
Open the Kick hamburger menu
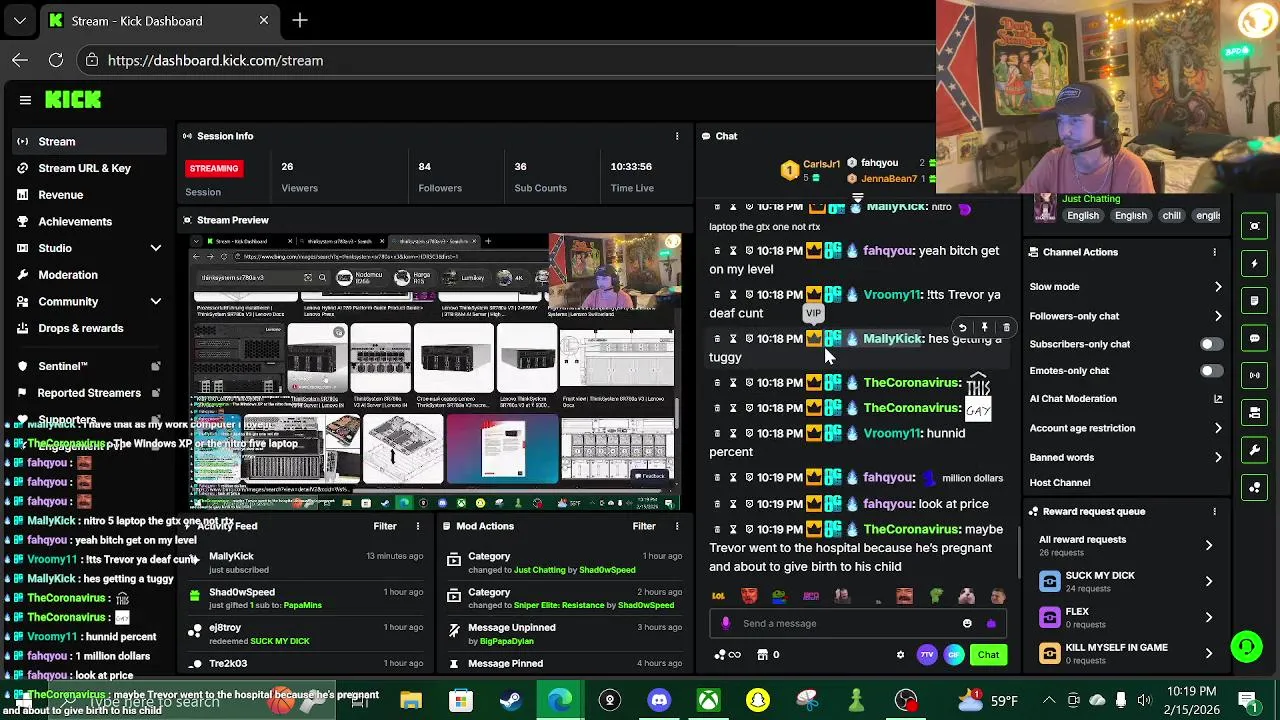coord(25,99)
